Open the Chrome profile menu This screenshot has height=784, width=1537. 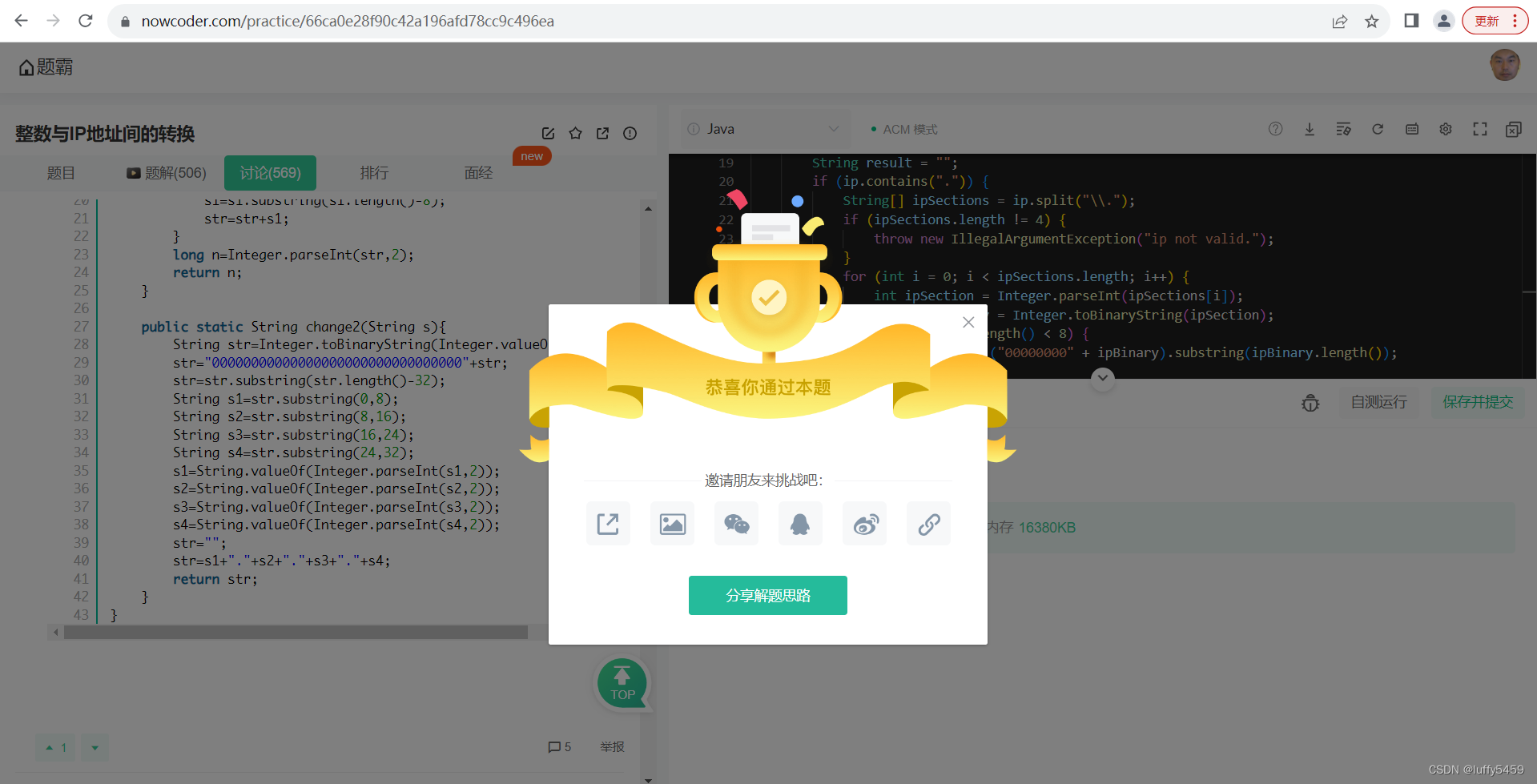1443,21
